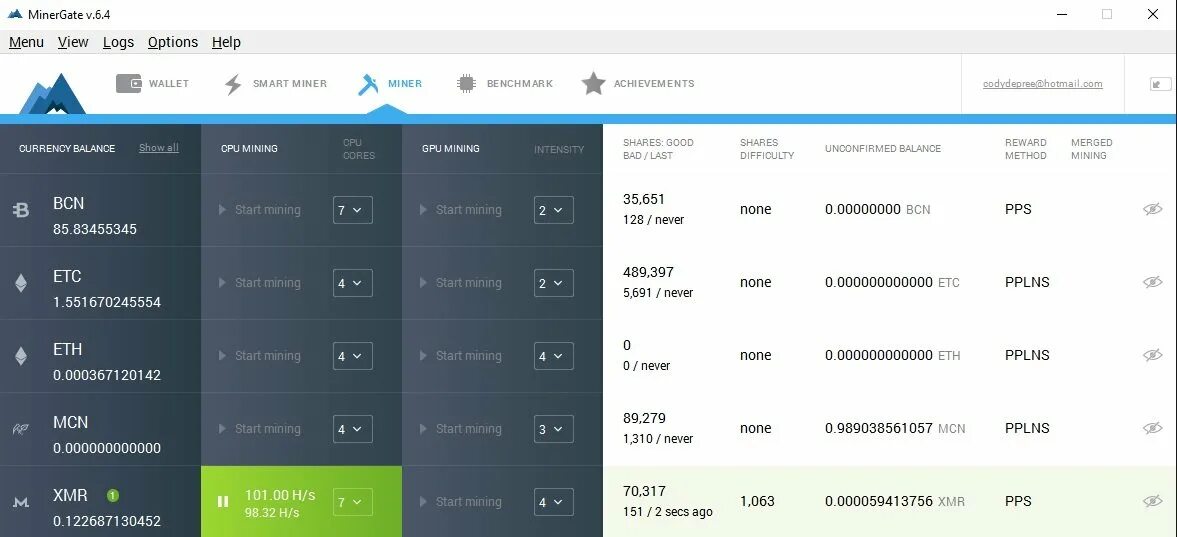The height and width of the screenshot is (537, 1177).
Task: Click the export icon beside account email
Action: 1160,84
